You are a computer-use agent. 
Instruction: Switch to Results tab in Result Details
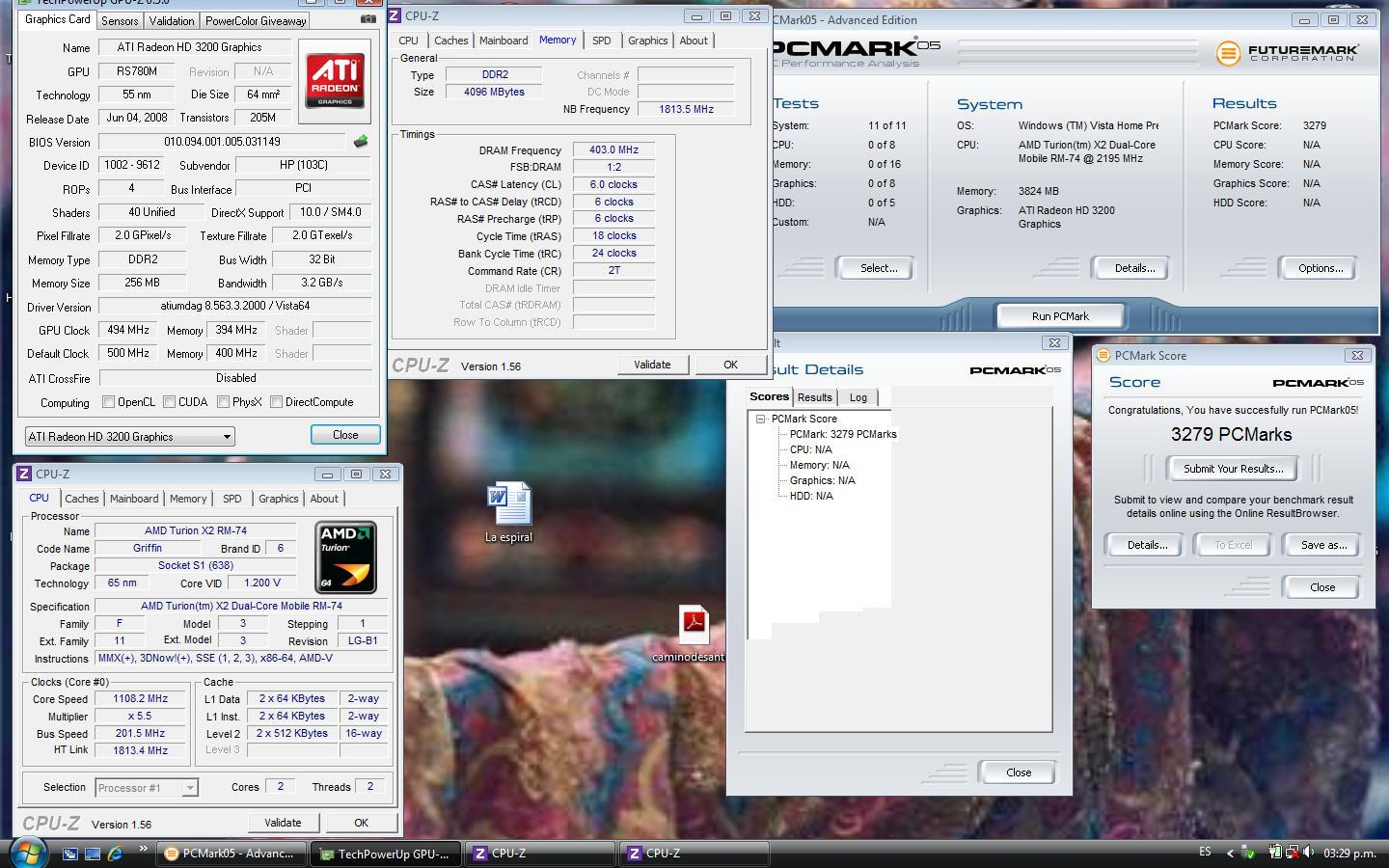click(815, 397)
